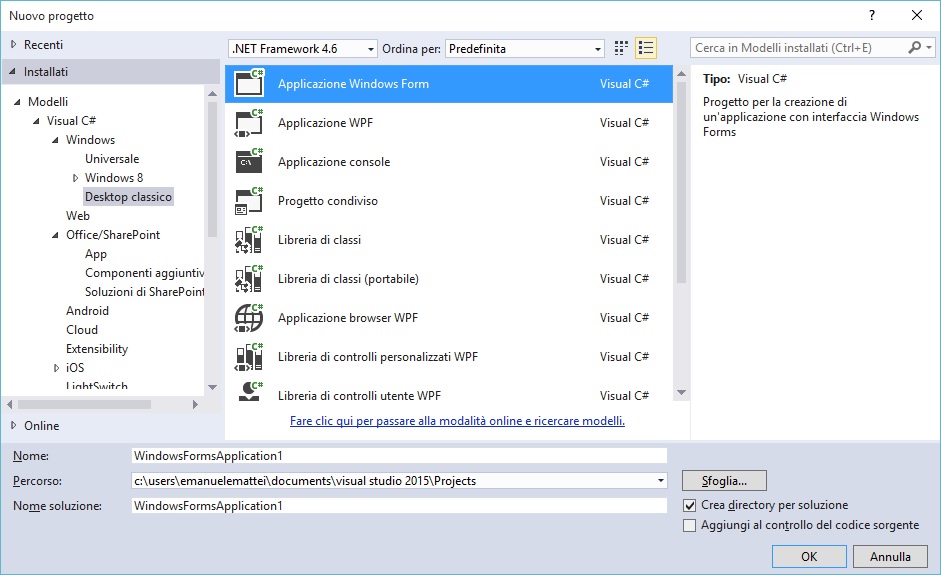Click the Applicazione console template icon
Image resolution: width=941 pixels, height=575 pixels.
click(x=249, y=161)
